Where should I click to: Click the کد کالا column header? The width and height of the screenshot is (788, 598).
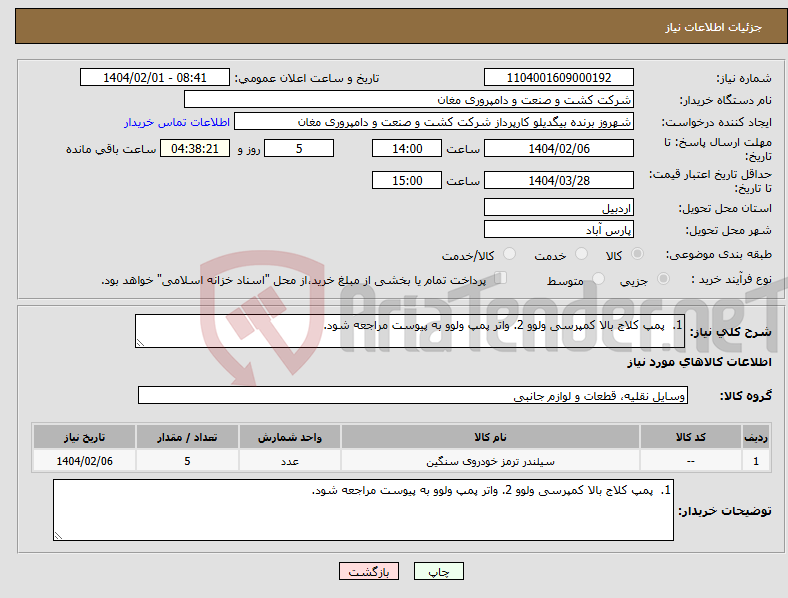pos(691,437)
